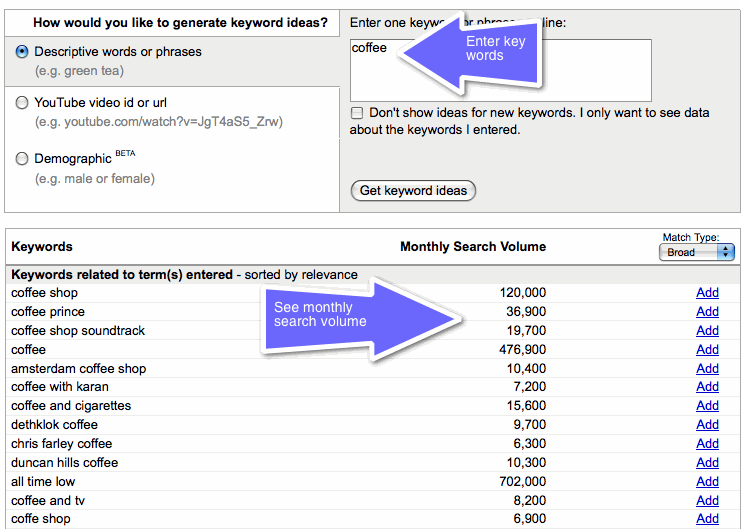Click the 'coffee with karan' keyword text
Viewport: 741px width, 529px height.
tap(60, 387)
